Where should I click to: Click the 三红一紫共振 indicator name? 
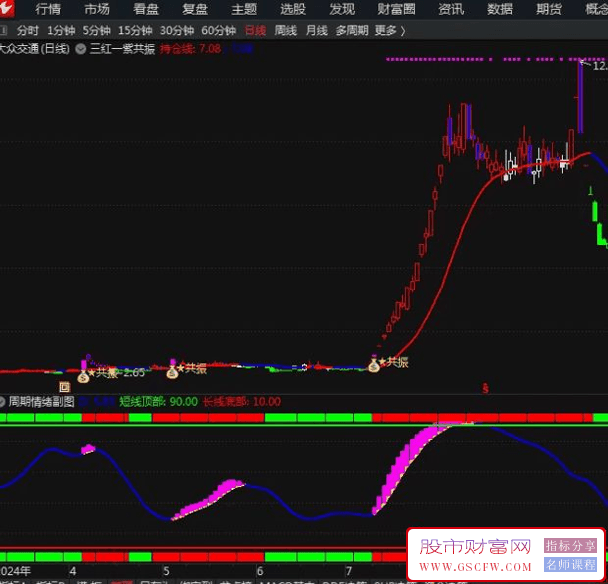click(x=122, y=49)
